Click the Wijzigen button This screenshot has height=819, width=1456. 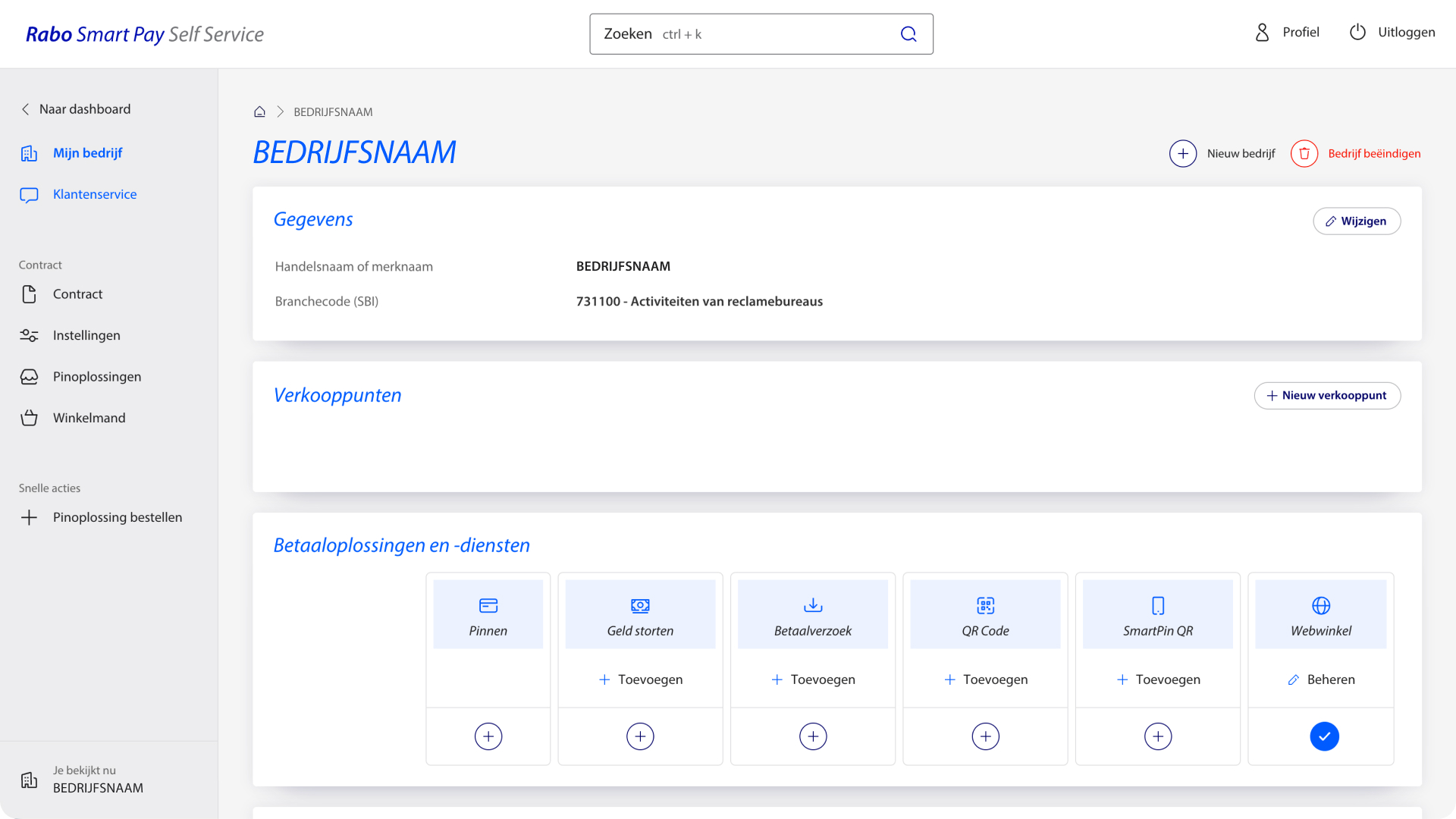pos(1356,221)
